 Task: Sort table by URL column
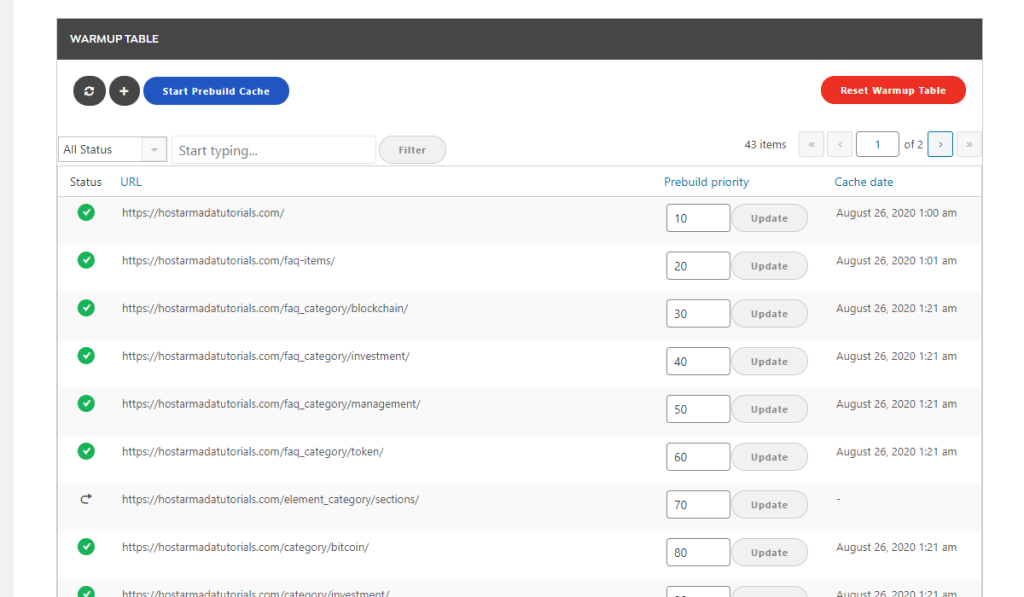tap(131, 182)
